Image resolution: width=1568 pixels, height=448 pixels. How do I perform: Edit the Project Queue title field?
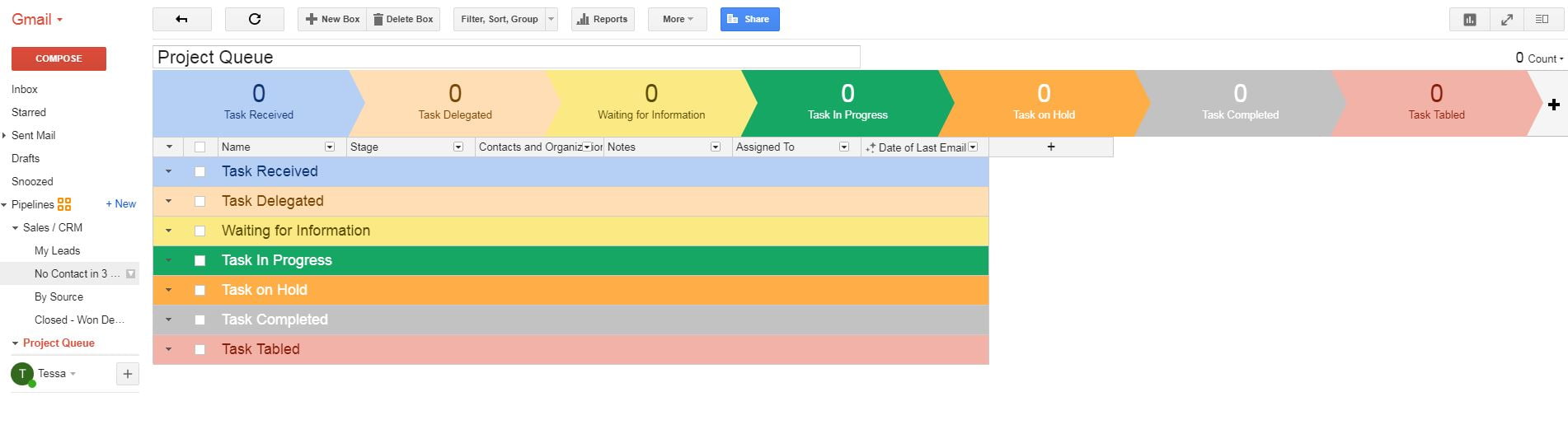click(x=506, y=57)
